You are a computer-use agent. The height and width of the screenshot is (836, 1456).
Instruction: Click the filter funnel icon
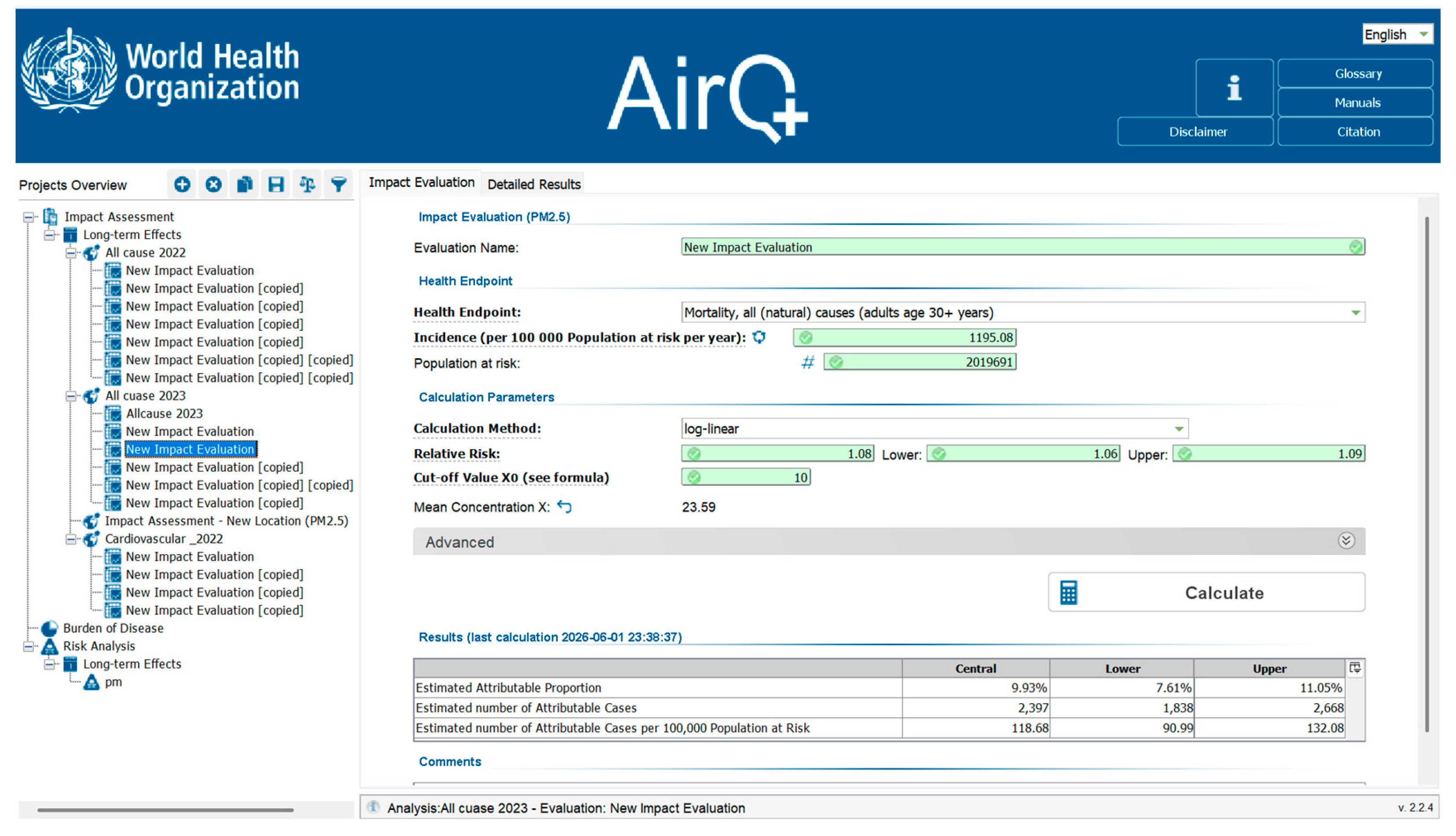pos(339,184)
